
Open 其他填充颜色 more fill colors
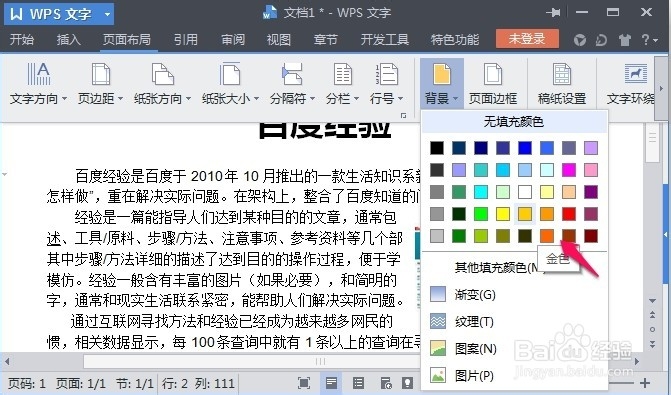point(496,267)
